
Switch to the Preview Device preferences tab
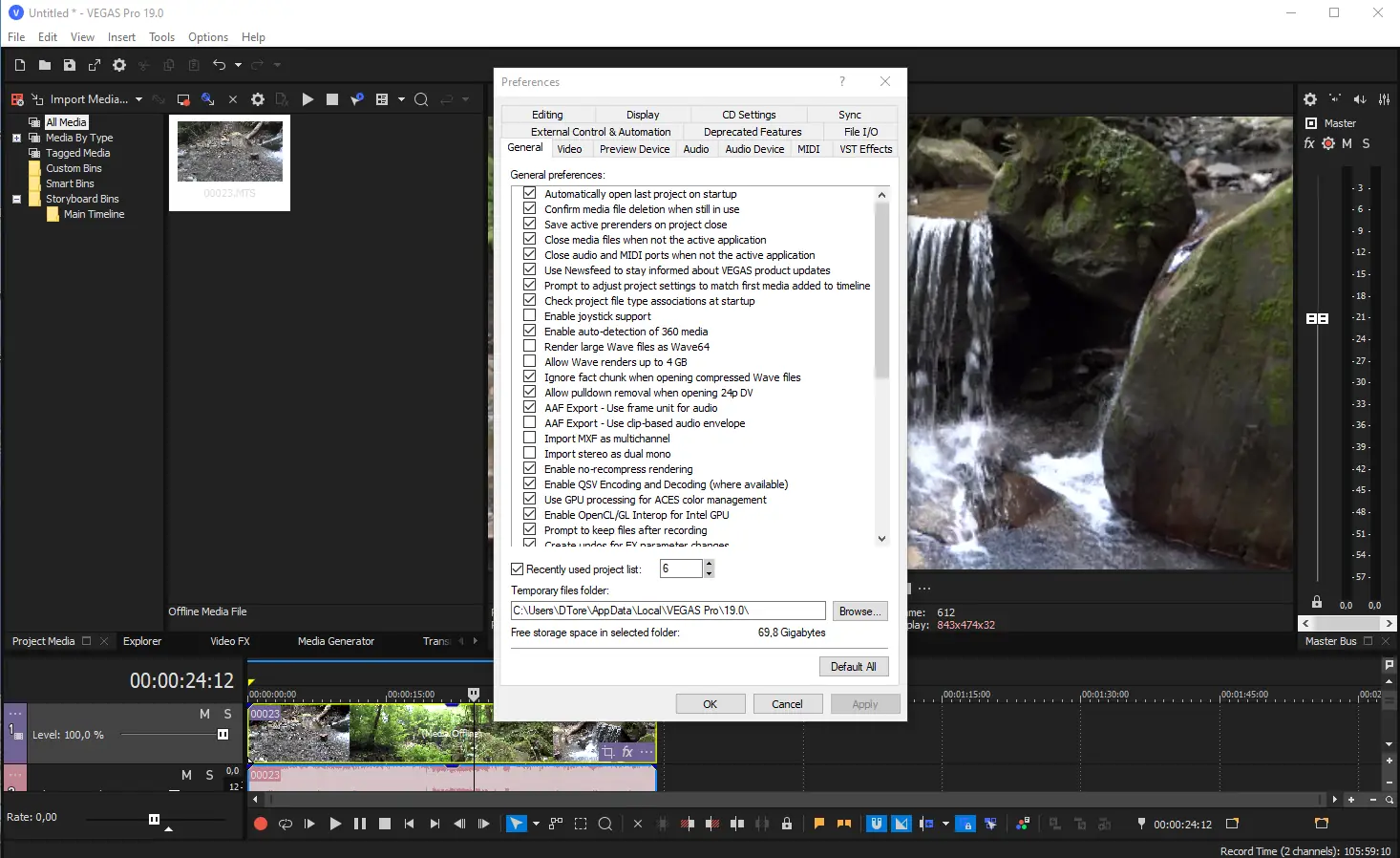tap(634, 149)
